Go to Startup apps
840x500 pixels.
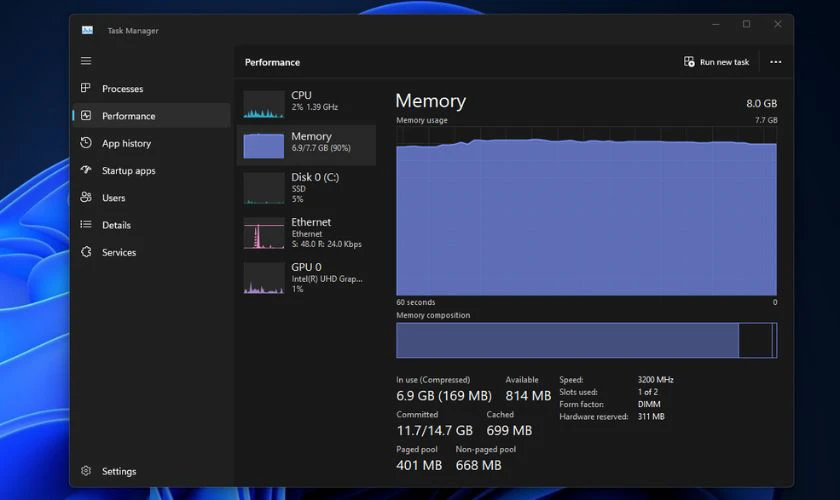[129, 170]
